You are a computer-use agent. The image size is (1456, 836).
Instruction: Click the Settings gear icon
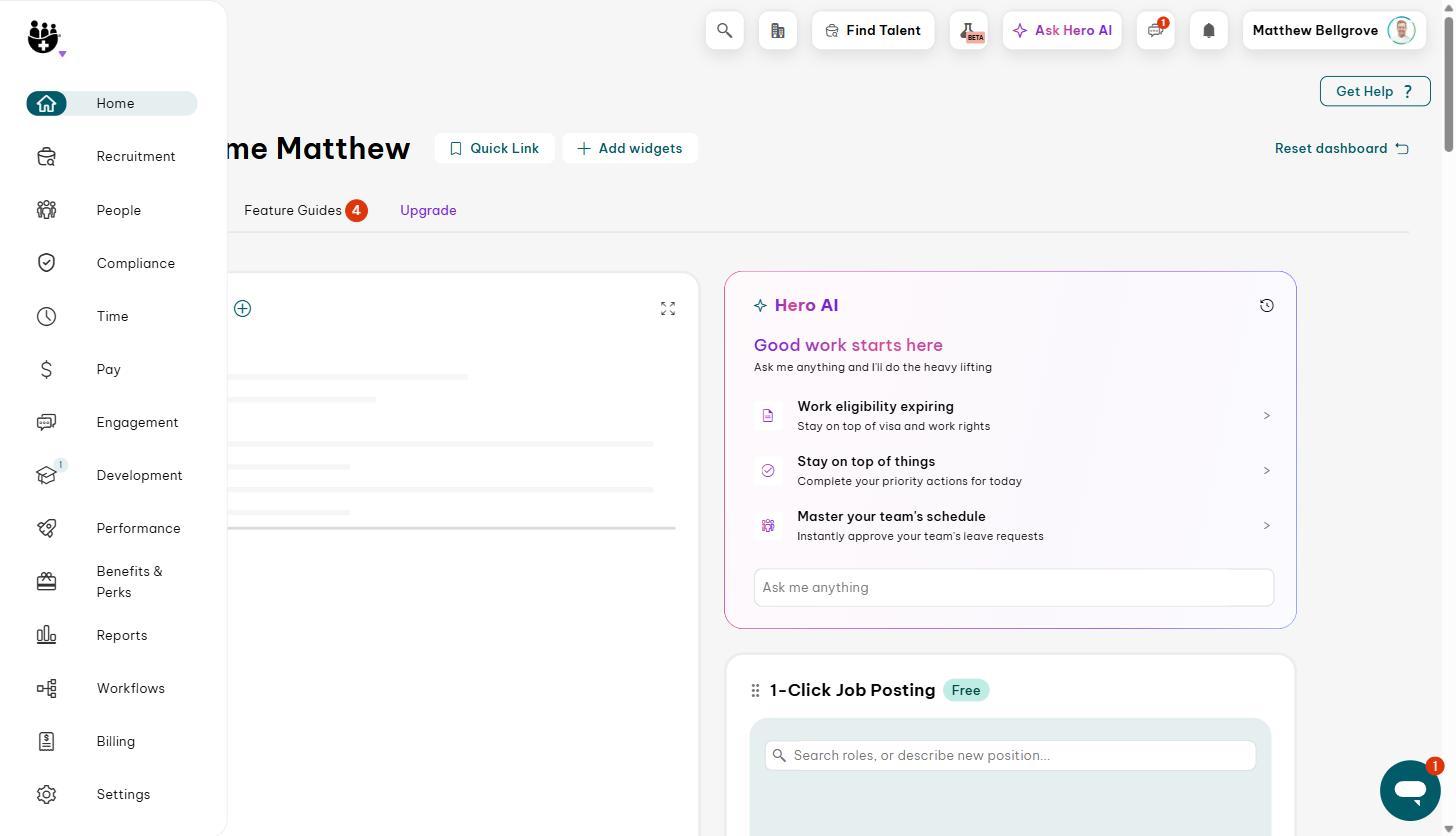point(46,794)
